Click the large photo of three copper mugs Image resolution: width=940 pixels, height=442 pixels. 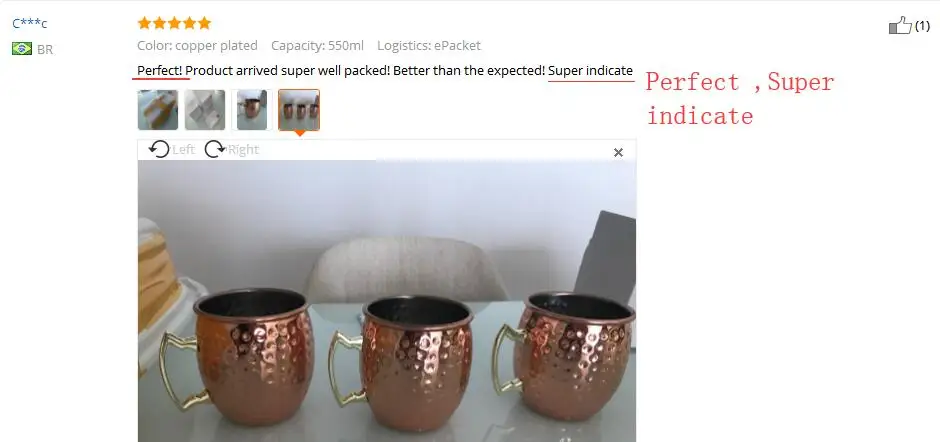pyautogui.click(x=387, y=301)
